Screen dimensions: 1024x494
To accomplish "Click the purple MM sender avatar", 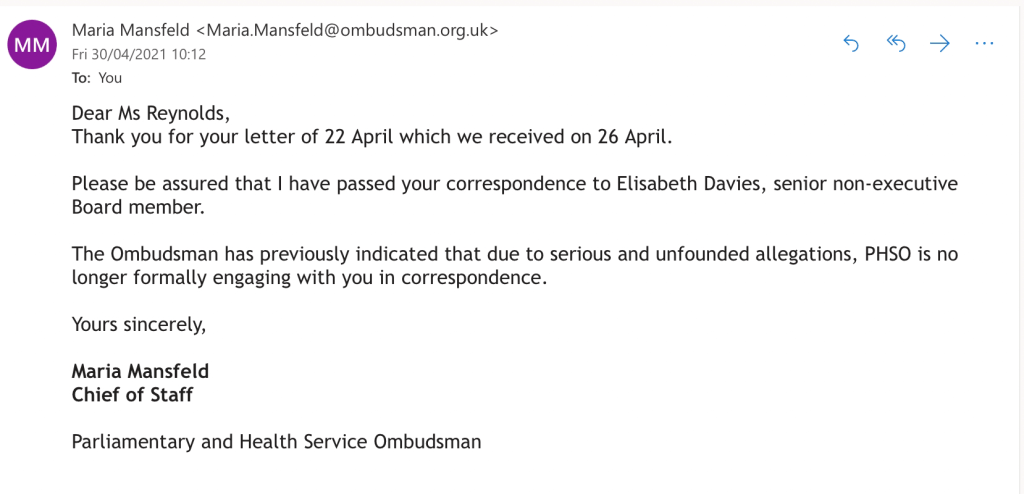I will pos(32,45).
